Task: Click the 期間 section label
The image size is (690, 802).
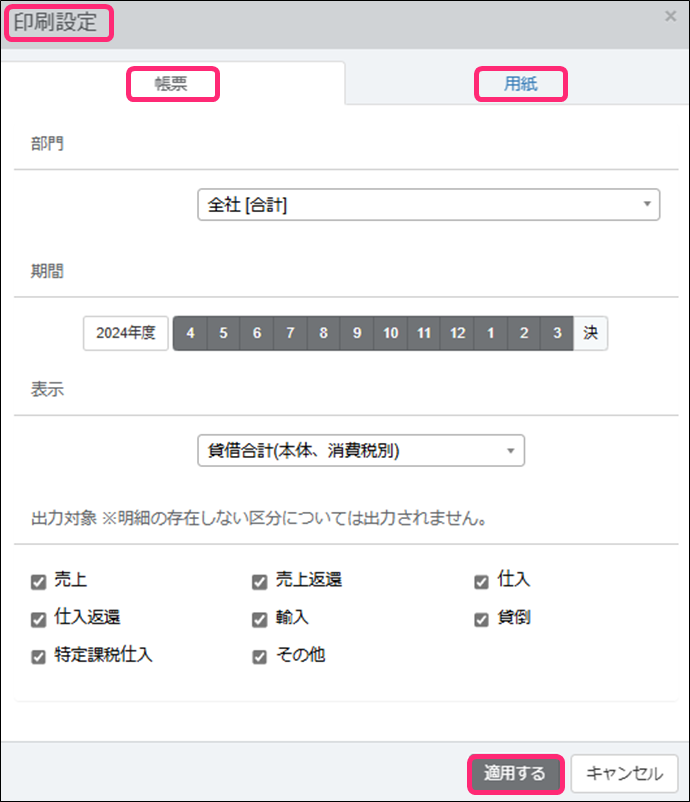Action: (x=47, y=271)
